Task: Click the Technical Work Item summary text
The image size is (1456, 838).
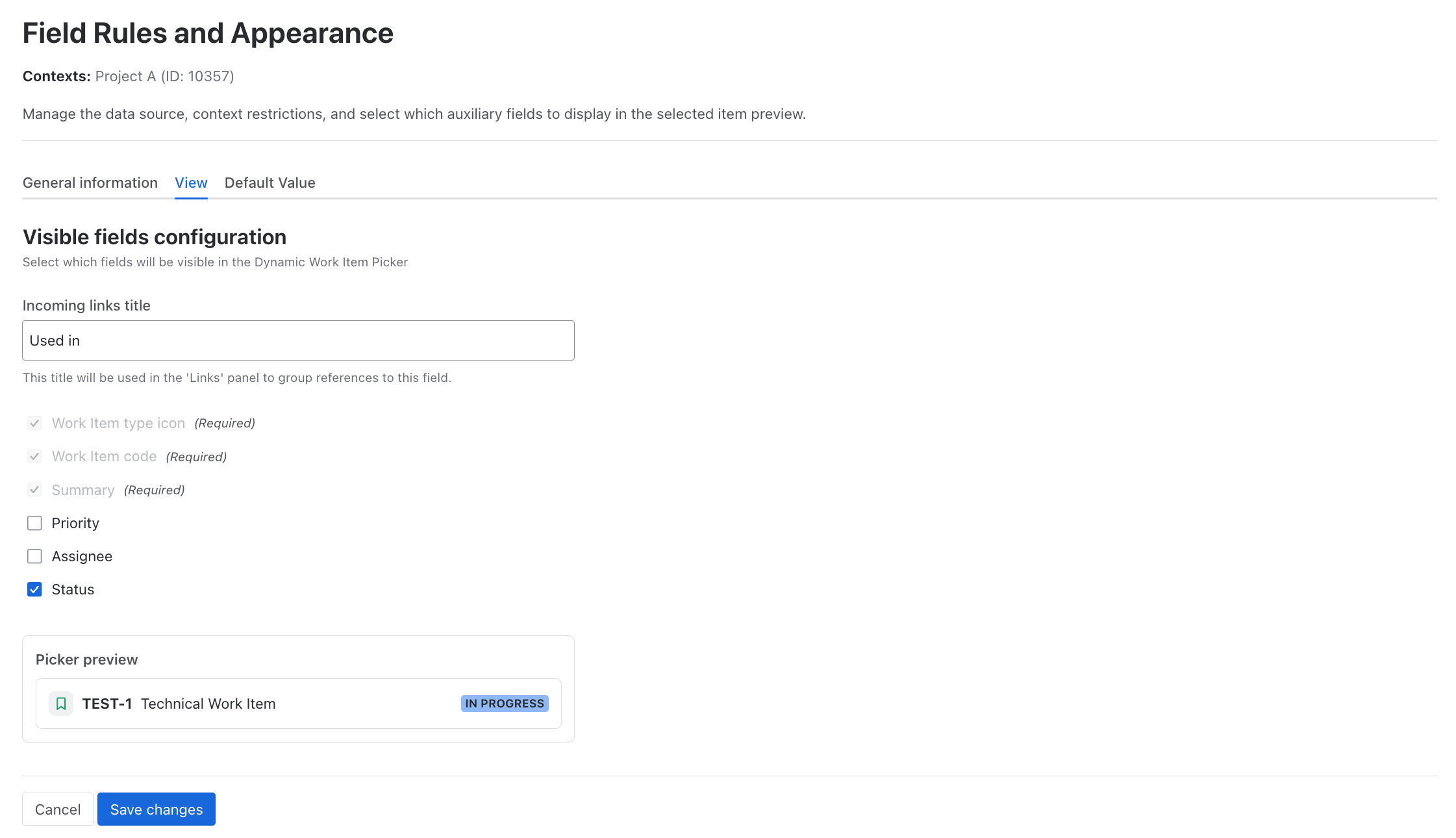Action: pos(208,704)
